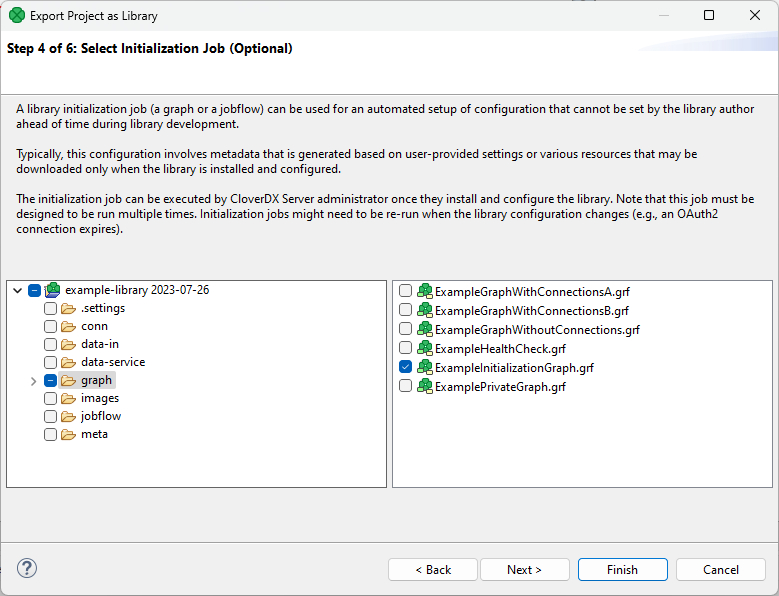Collapse the example-library root node

click(17, 290)
